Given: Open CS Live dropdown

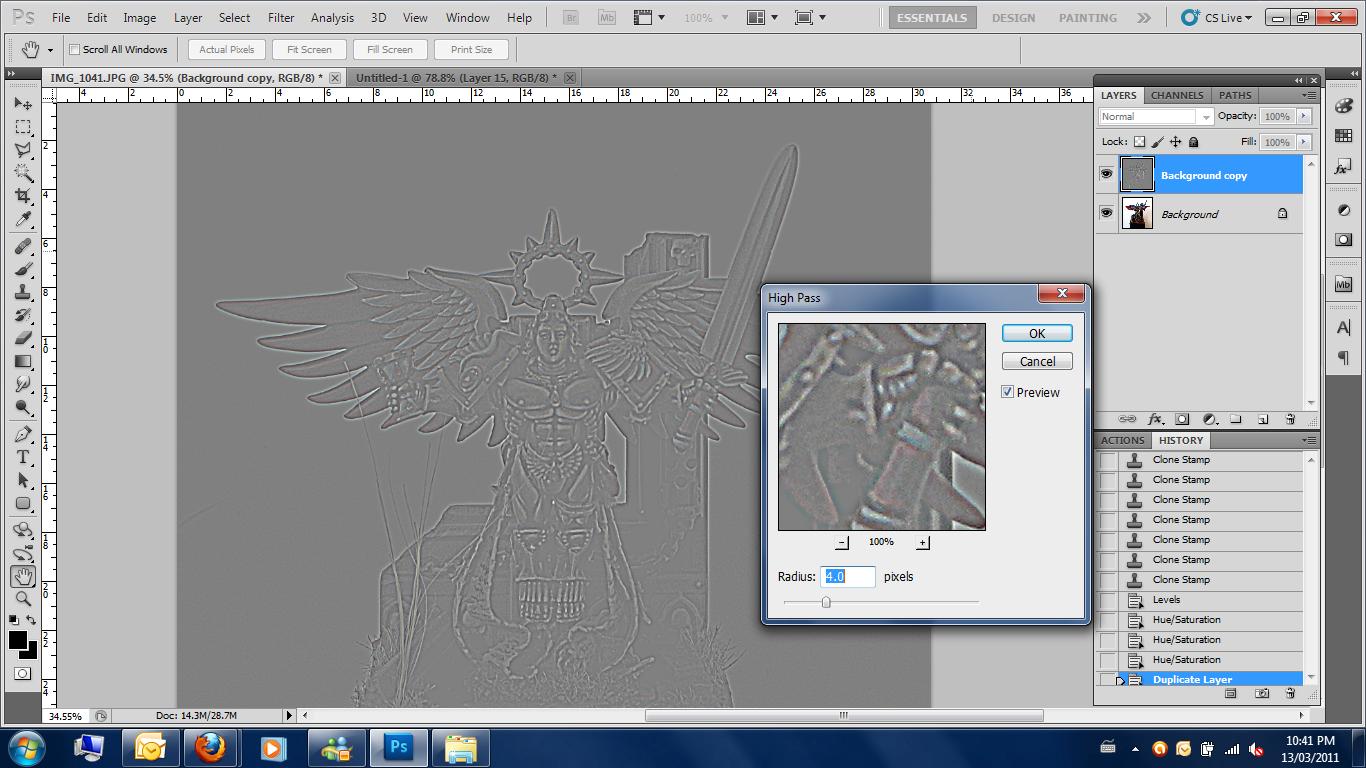Looking at the screenshot, I should (x=1217, y=17).
